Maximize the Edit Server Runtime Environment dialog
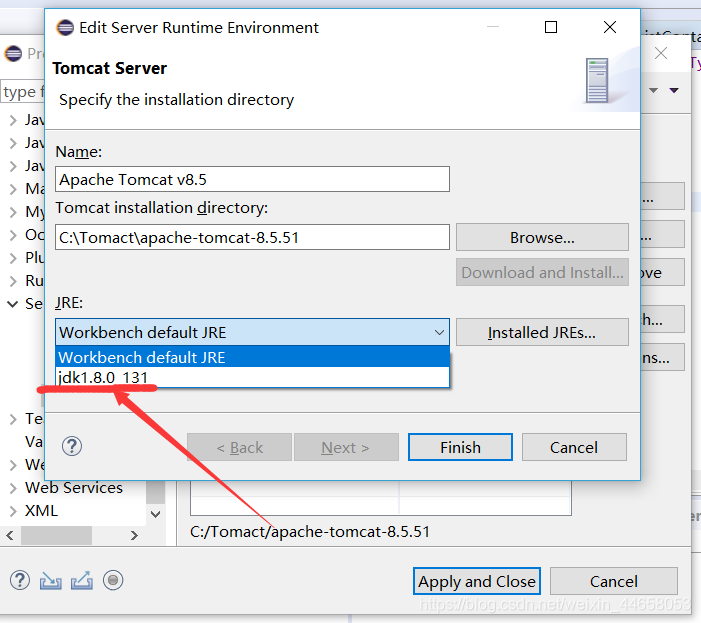 [551, 27]
